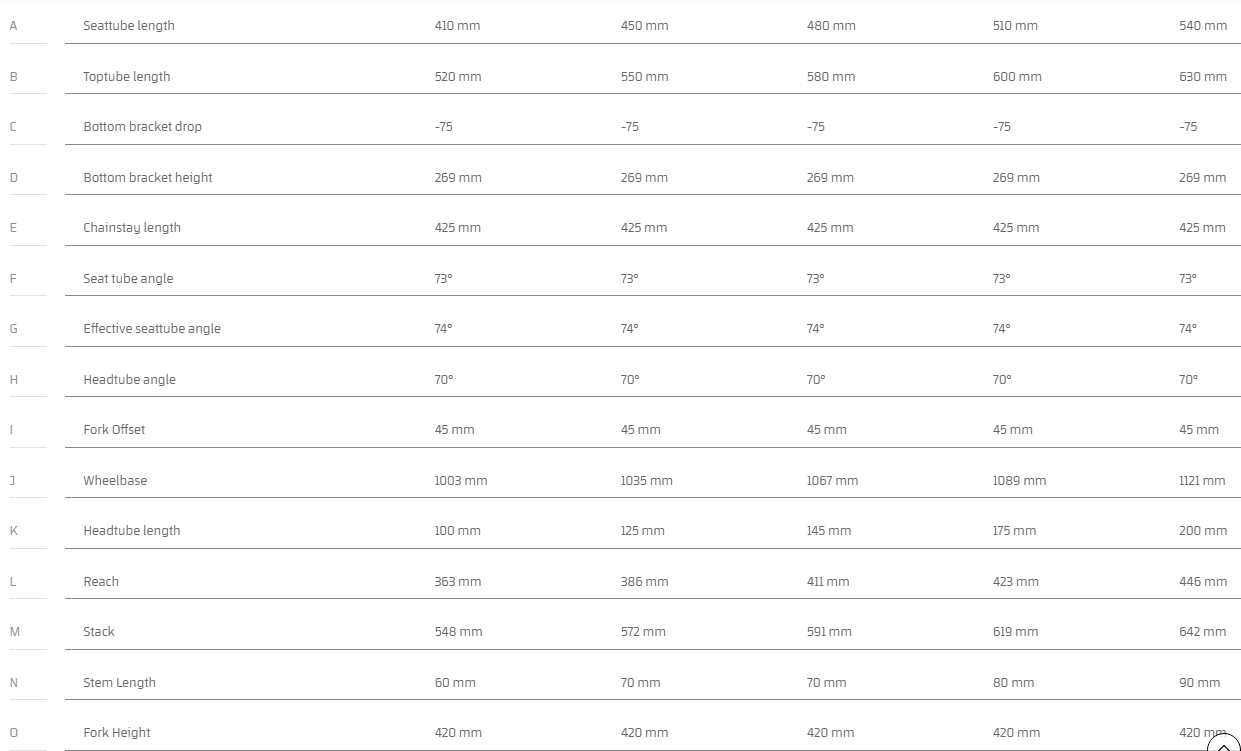
Task: Select the Seattube length row label
Action: (129, 26)
